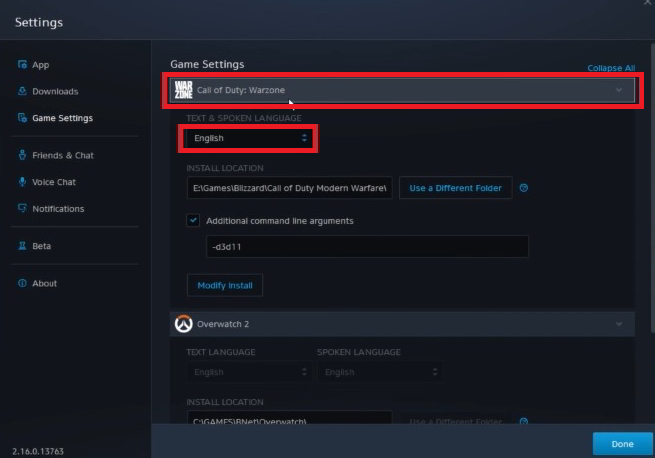Click the Overwatch install location path field
655x458 pixels.
(289, 418)
